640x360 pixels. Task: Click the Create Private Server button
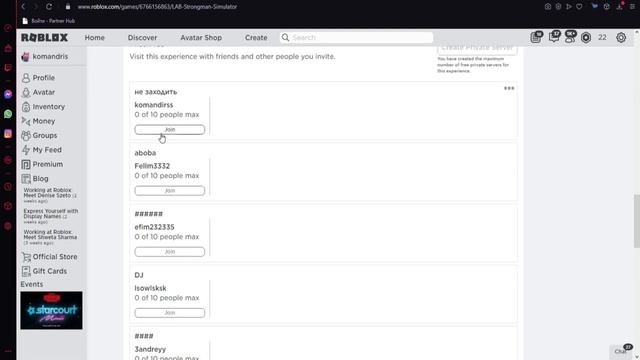click(477, 49)
